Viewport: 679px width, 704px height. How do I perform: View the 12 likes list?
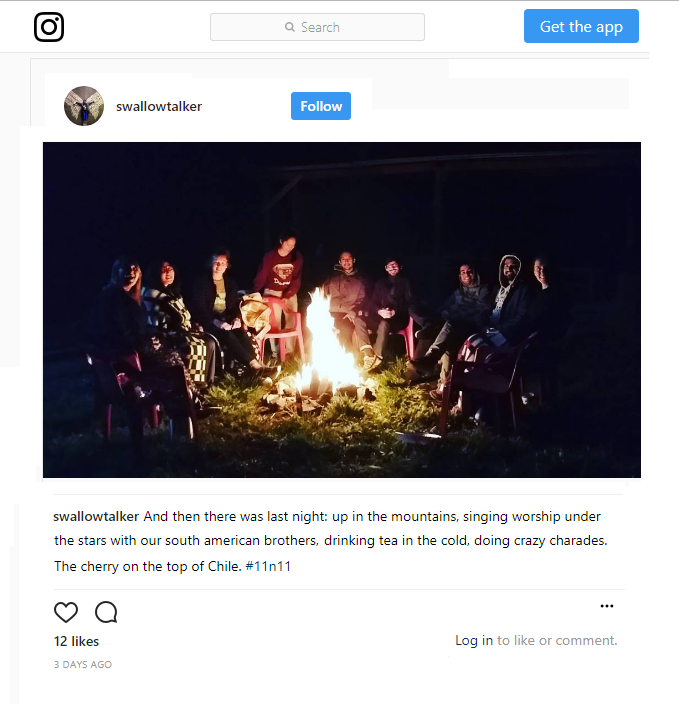coord(77,641)
